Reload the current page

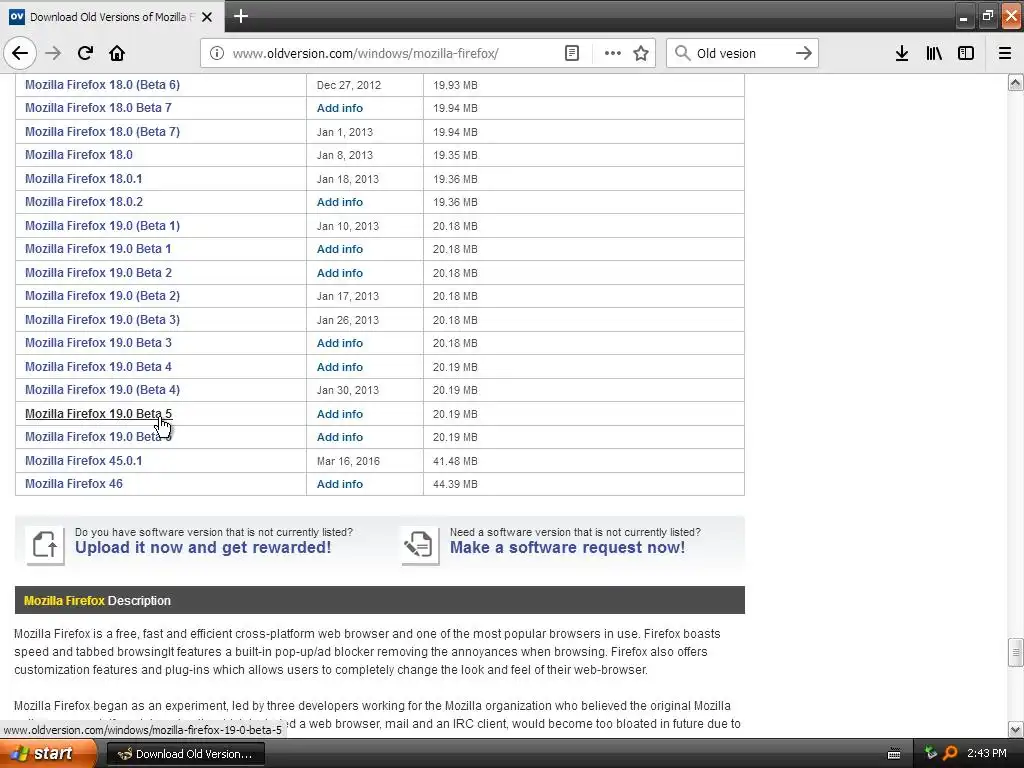click(x=85, y=53)
